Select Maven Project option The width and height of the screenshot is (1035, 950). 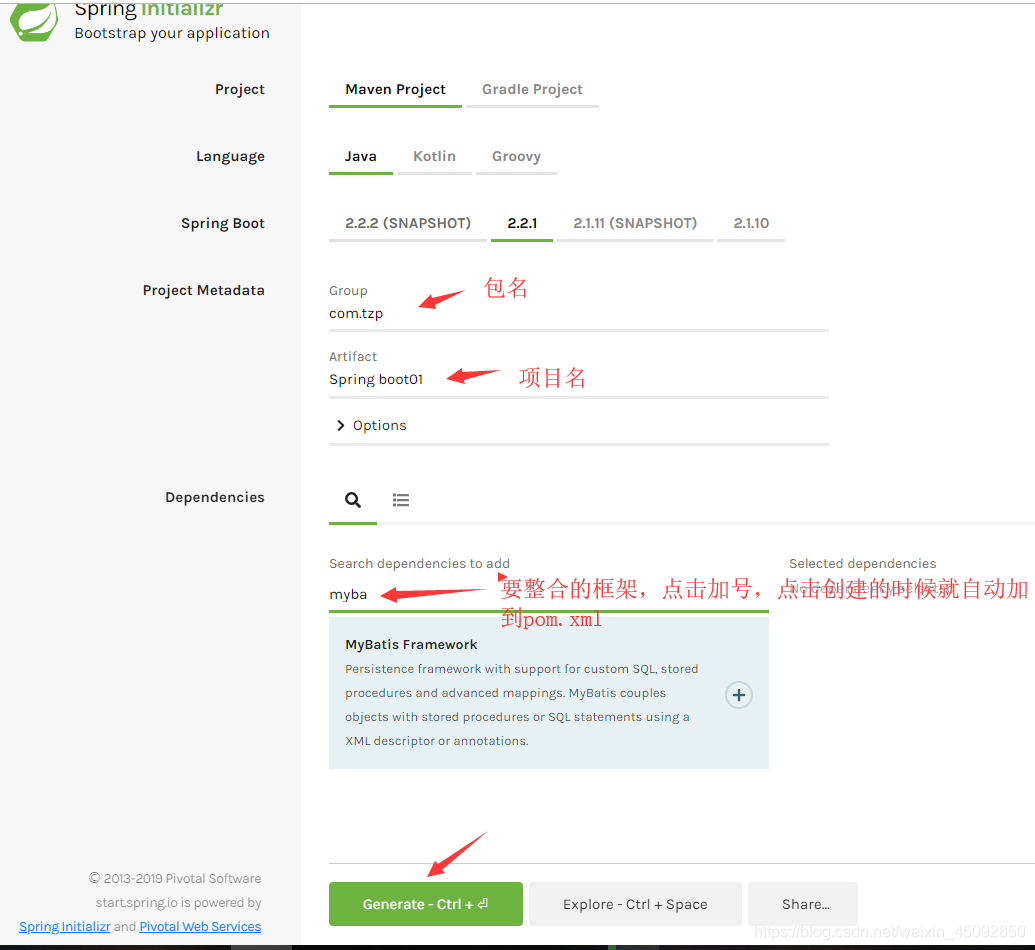(x=395, y=89)
